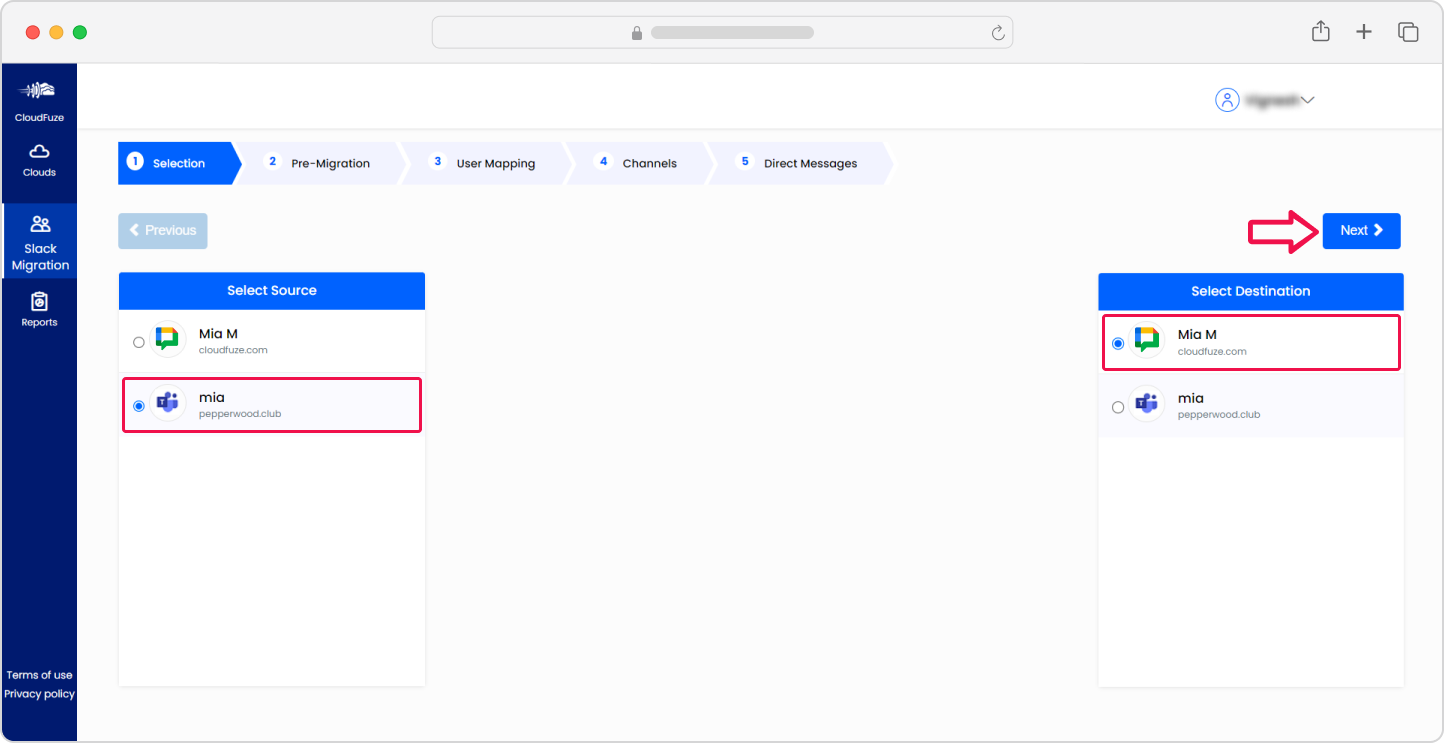
Task: Select Mia M radio button in Destination
Action: click(1118, 343)
